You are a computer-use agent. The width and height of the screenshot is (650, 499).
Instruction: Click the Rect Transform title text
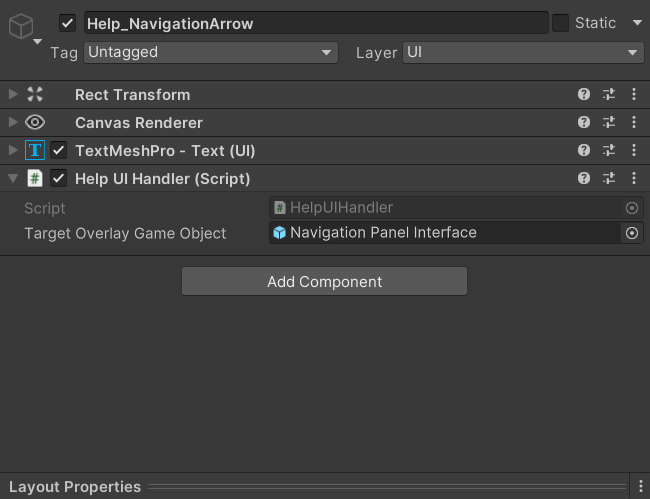133,95
